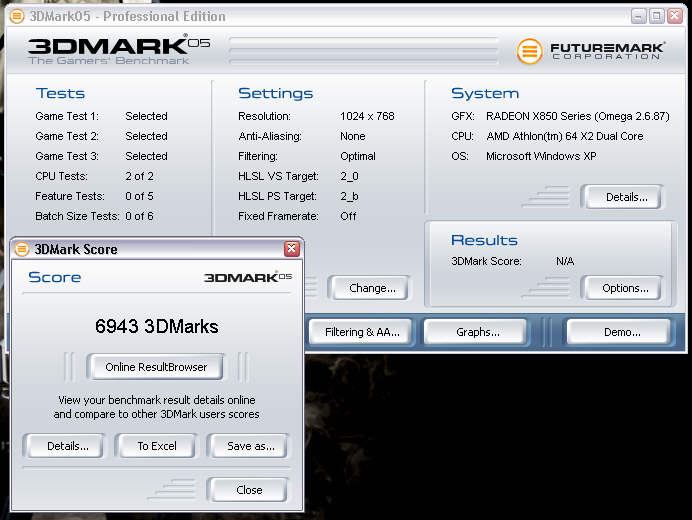Click the GFX text 'RADEON X850 Series'
692x520 pixels.
click(x=538, y=116)
